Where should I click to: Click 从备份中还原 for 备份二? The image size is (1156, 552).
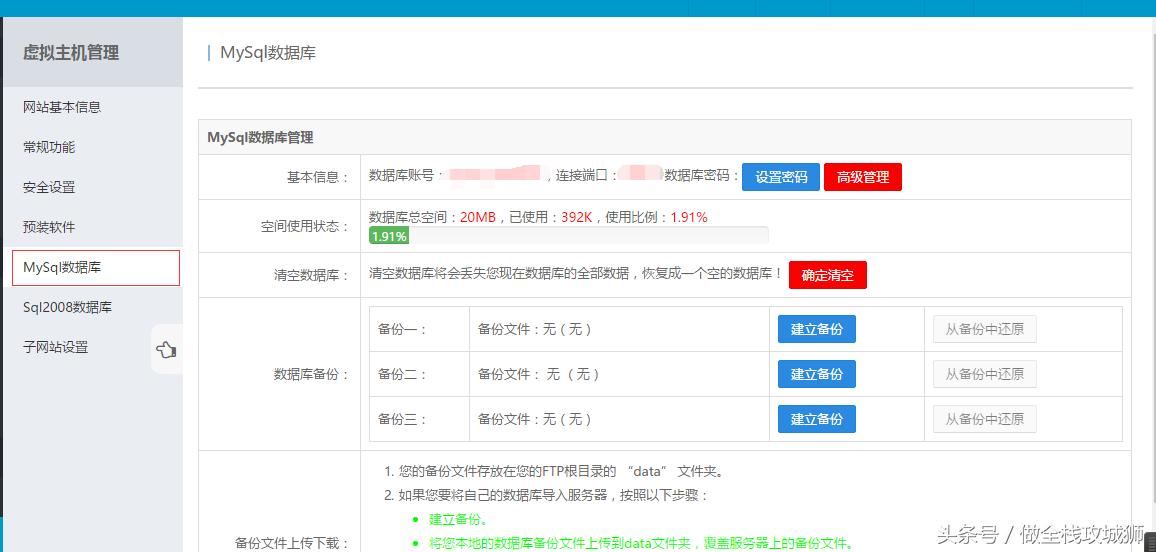pos(985,374)
